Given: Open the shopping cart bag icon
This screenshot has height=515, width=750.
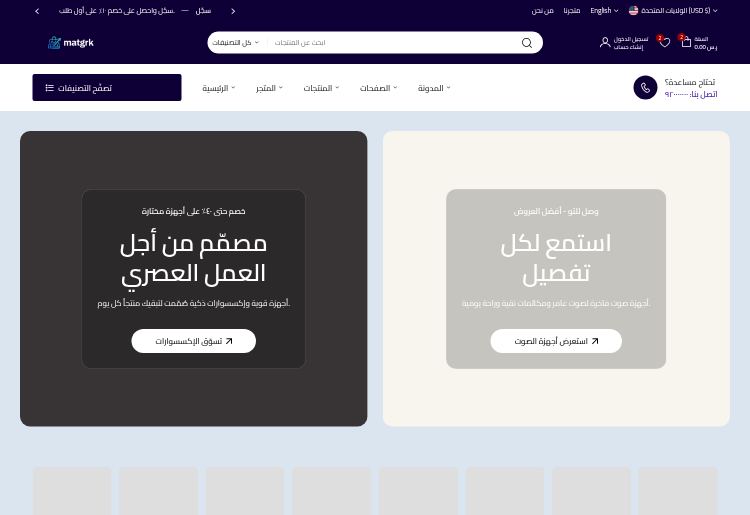Looking at the screenshot, I should (x=686, y=42).
